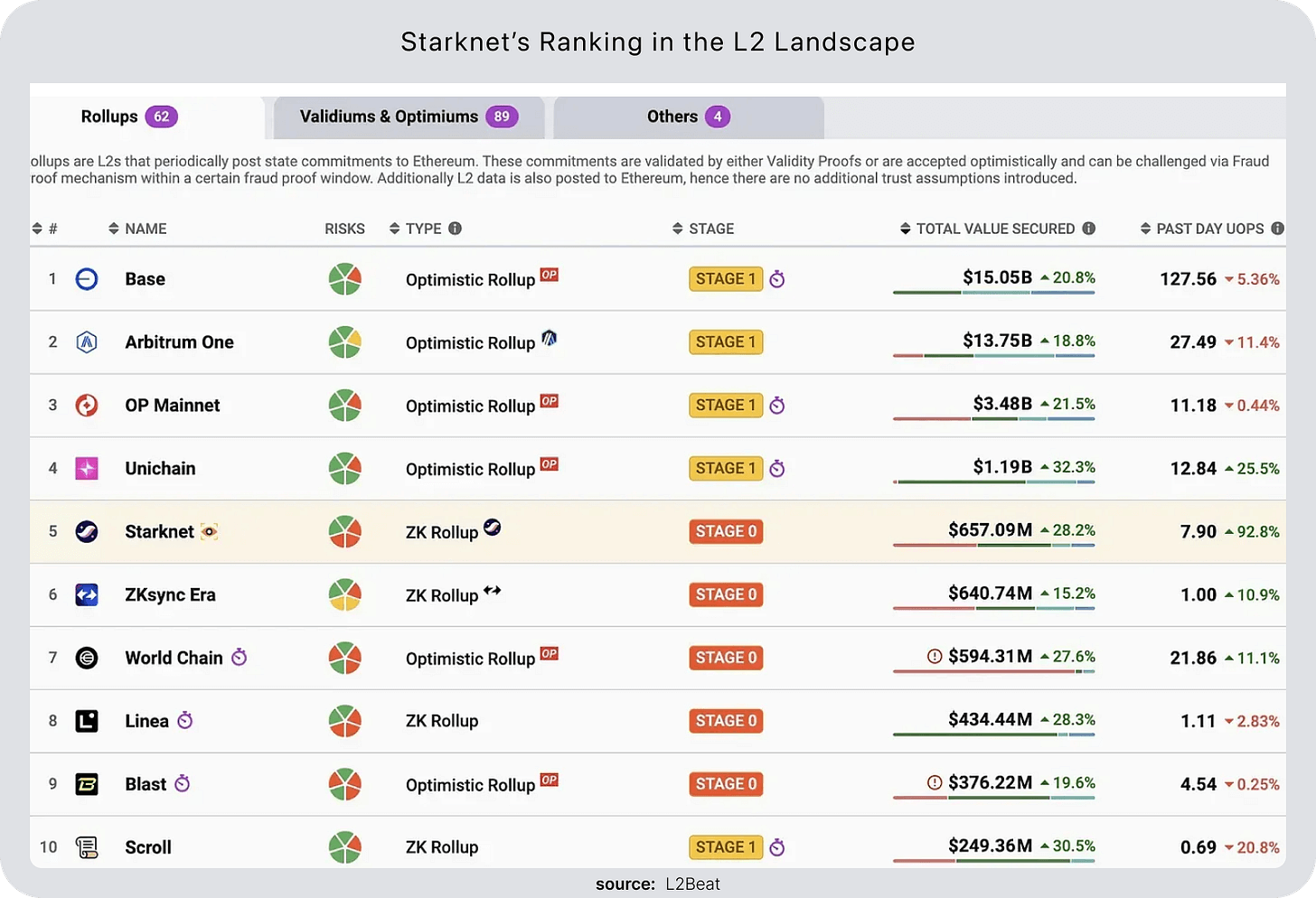Sort by the NAME column arrows
This screenshot has width=1316, height=898.
[112, 229]
